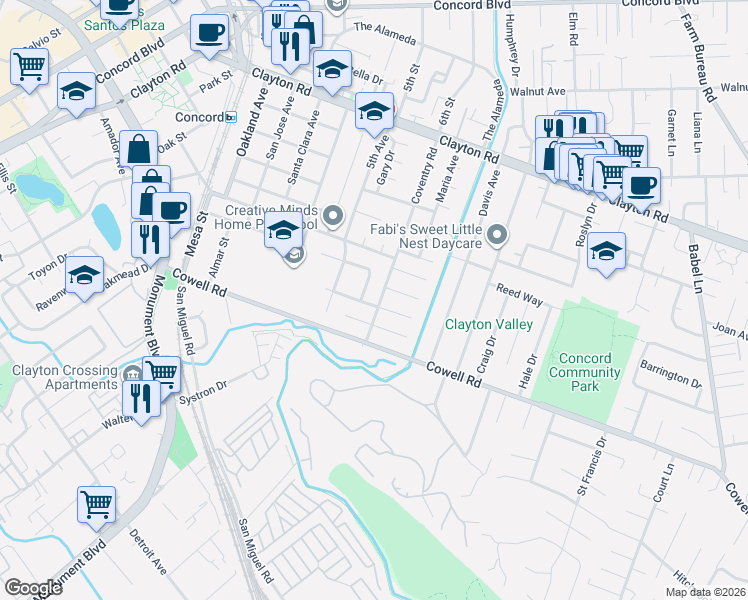Click the Humphrey Dr street label
This screenshot has height=600, width=748.
[x=511, y=45]
